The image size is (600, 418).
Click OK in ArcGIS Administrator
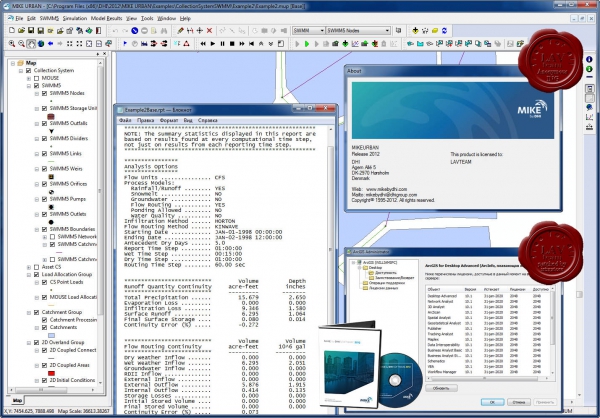[492, 402]
